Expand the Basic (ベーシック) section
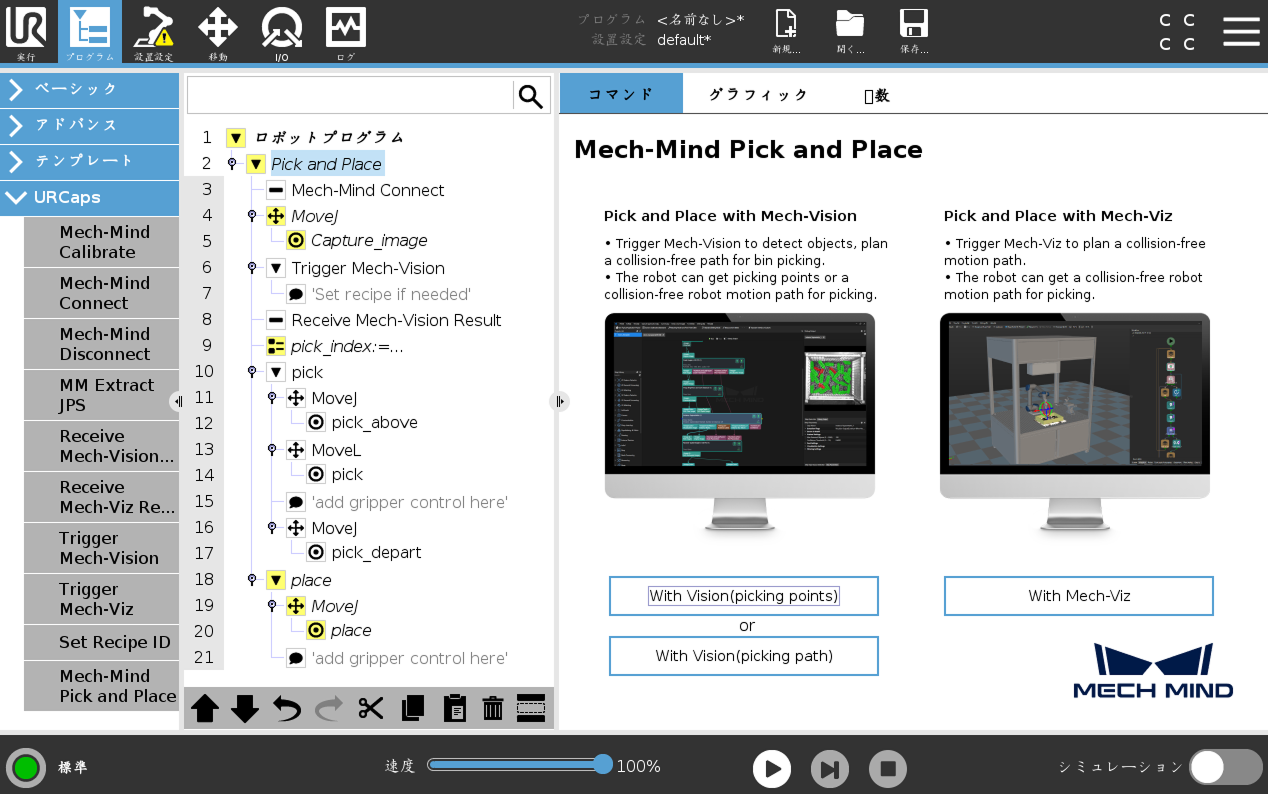 [89, 89]
